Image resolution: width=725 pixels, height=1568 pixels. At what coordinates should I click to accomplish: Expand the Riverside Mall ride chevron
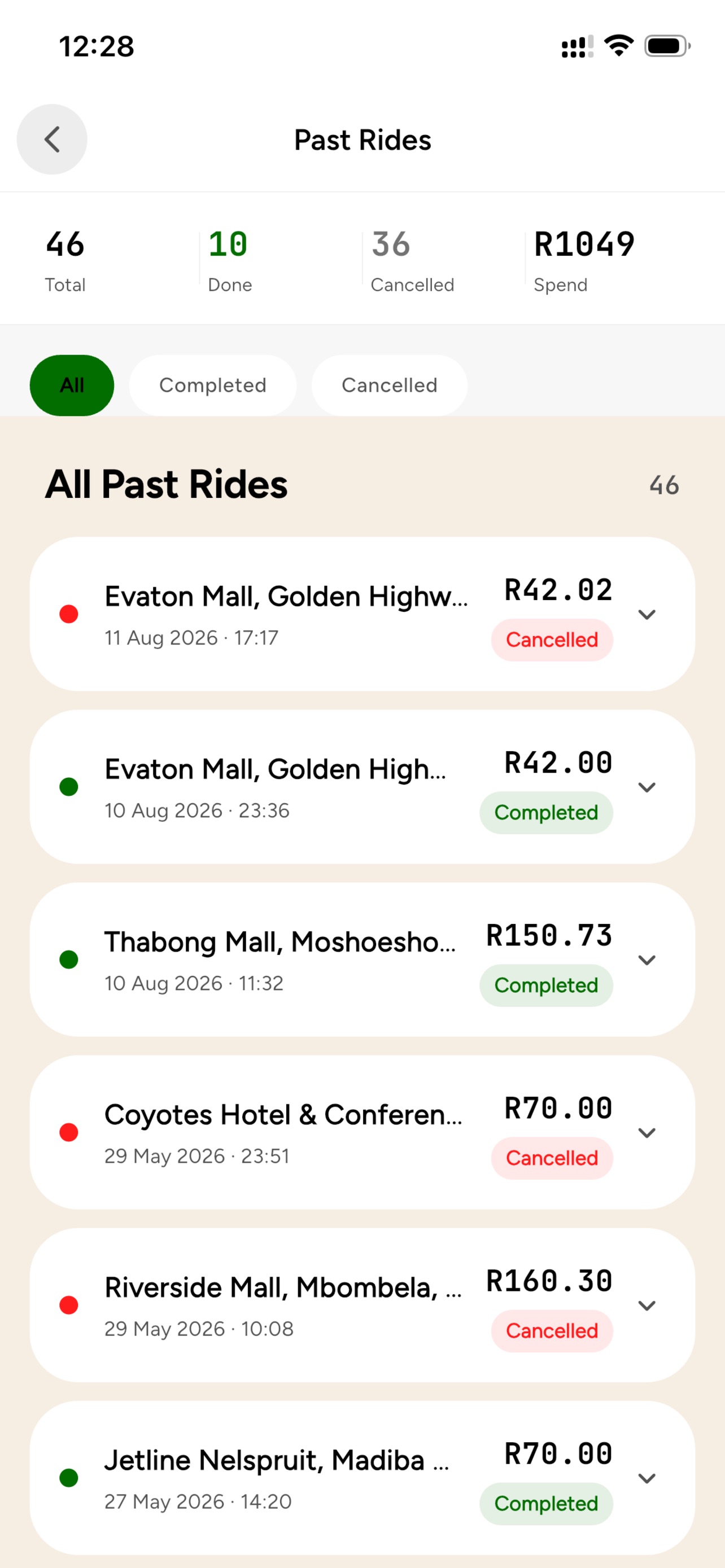click(x=647, y=1306)
